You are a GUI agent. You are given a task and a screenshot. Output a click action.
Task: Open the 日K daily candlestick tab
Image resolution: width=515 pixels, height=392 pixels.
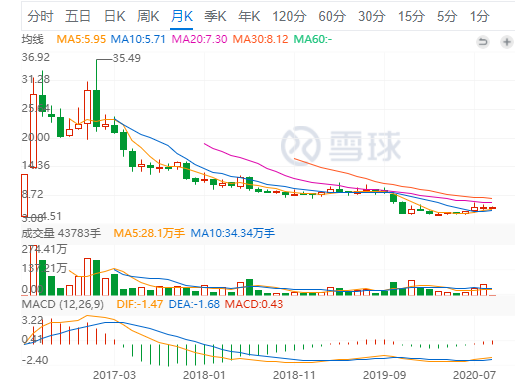pos(114,16)
